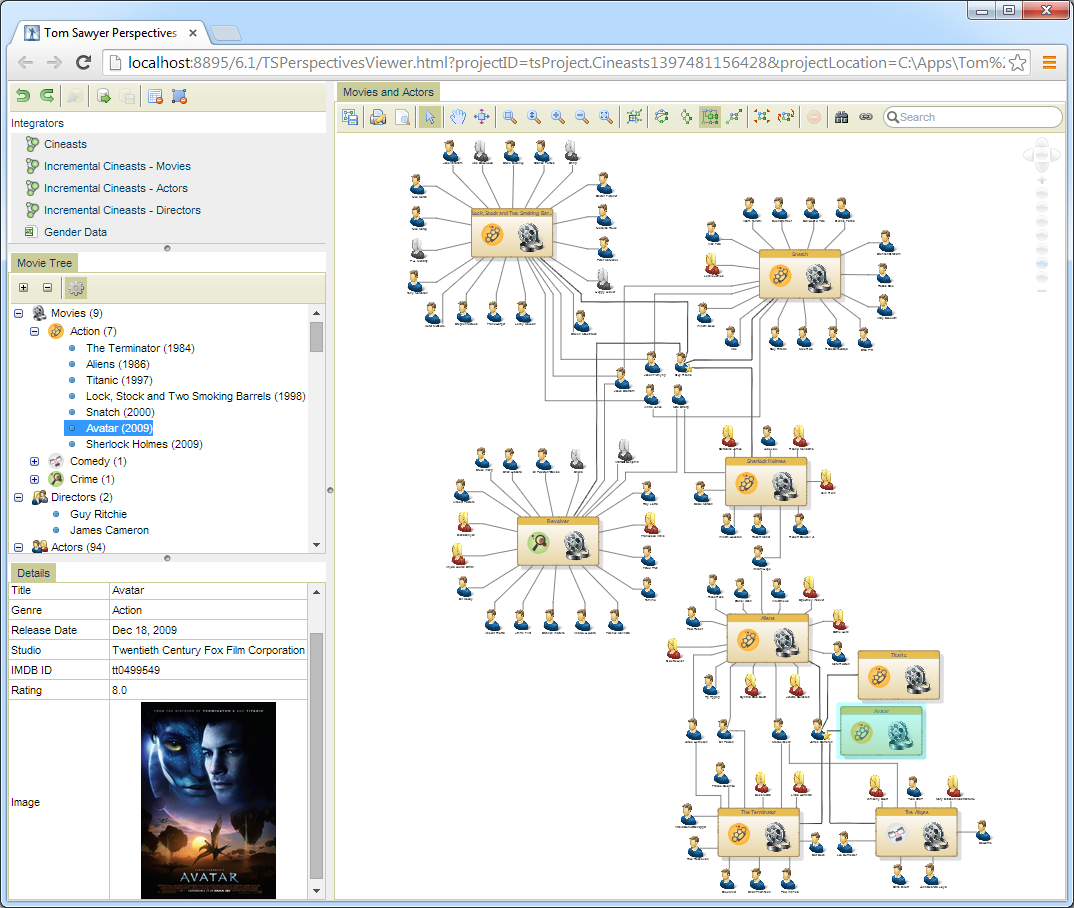Click the binoculars Find icon
The width and height of the screenshot is (1074, 908).
click(842, 117)
